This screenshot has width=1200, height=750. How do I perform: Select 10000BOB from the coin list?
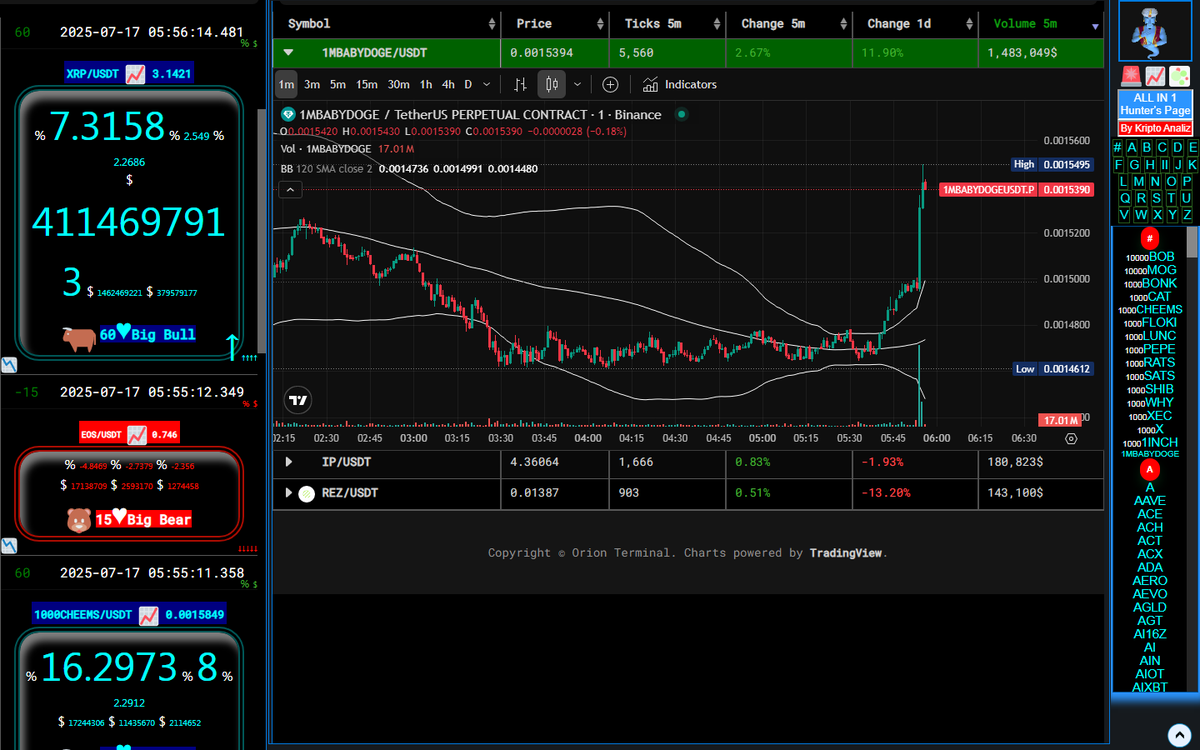click(x=1150, y=257)
